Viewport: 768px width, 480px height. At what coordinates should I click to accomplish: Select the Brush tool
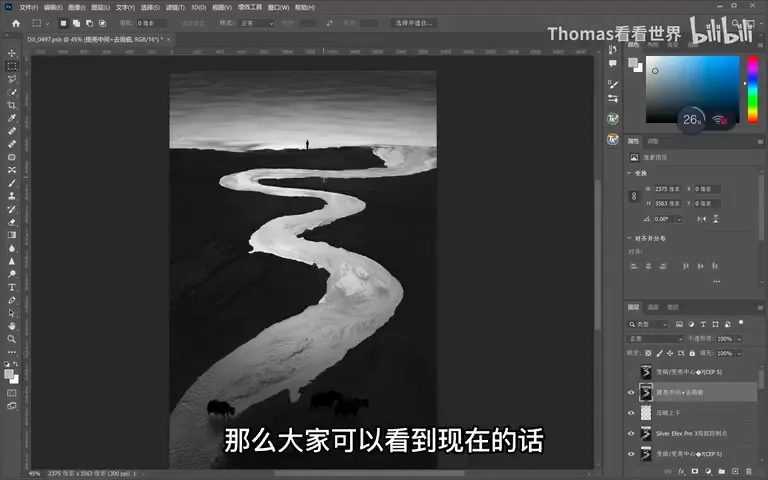(12, 183)
